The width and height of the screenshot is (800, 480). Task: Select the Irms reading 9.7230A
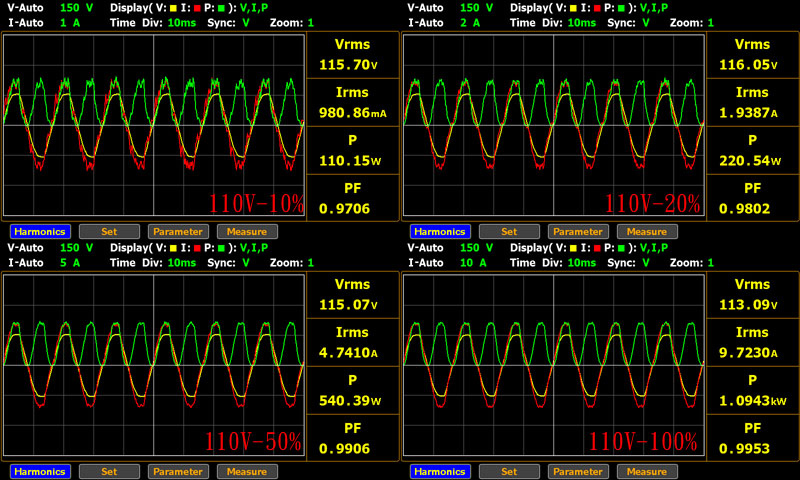pyautogui.click(x=748, y=352)
